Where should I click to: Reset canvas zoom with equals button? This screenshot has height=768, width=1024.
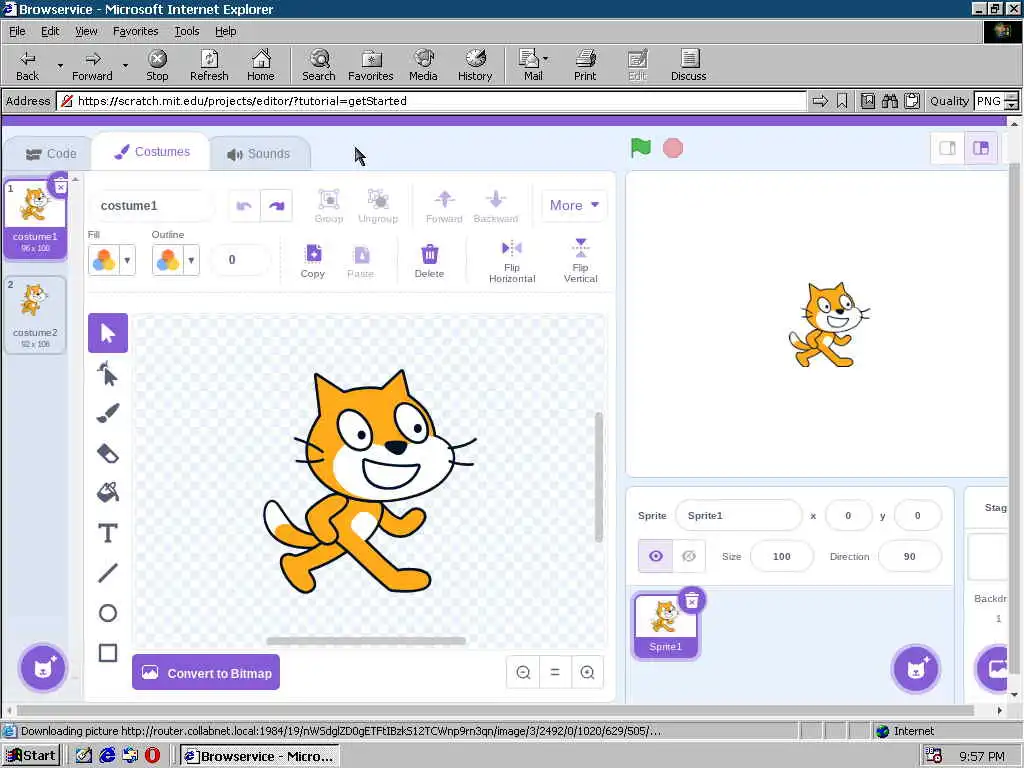(555, 672)
